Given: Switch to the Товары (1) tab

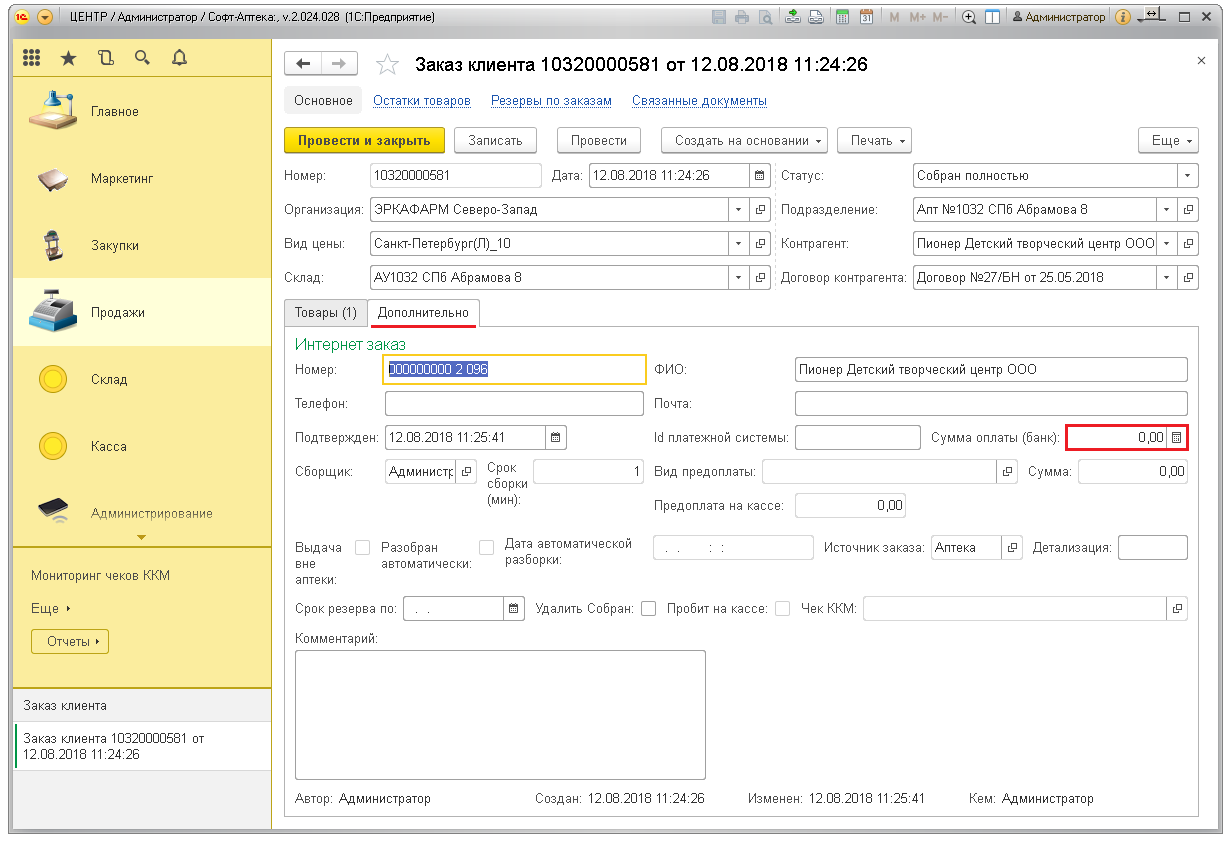Looking at the screenshot, I should (326, 313).
